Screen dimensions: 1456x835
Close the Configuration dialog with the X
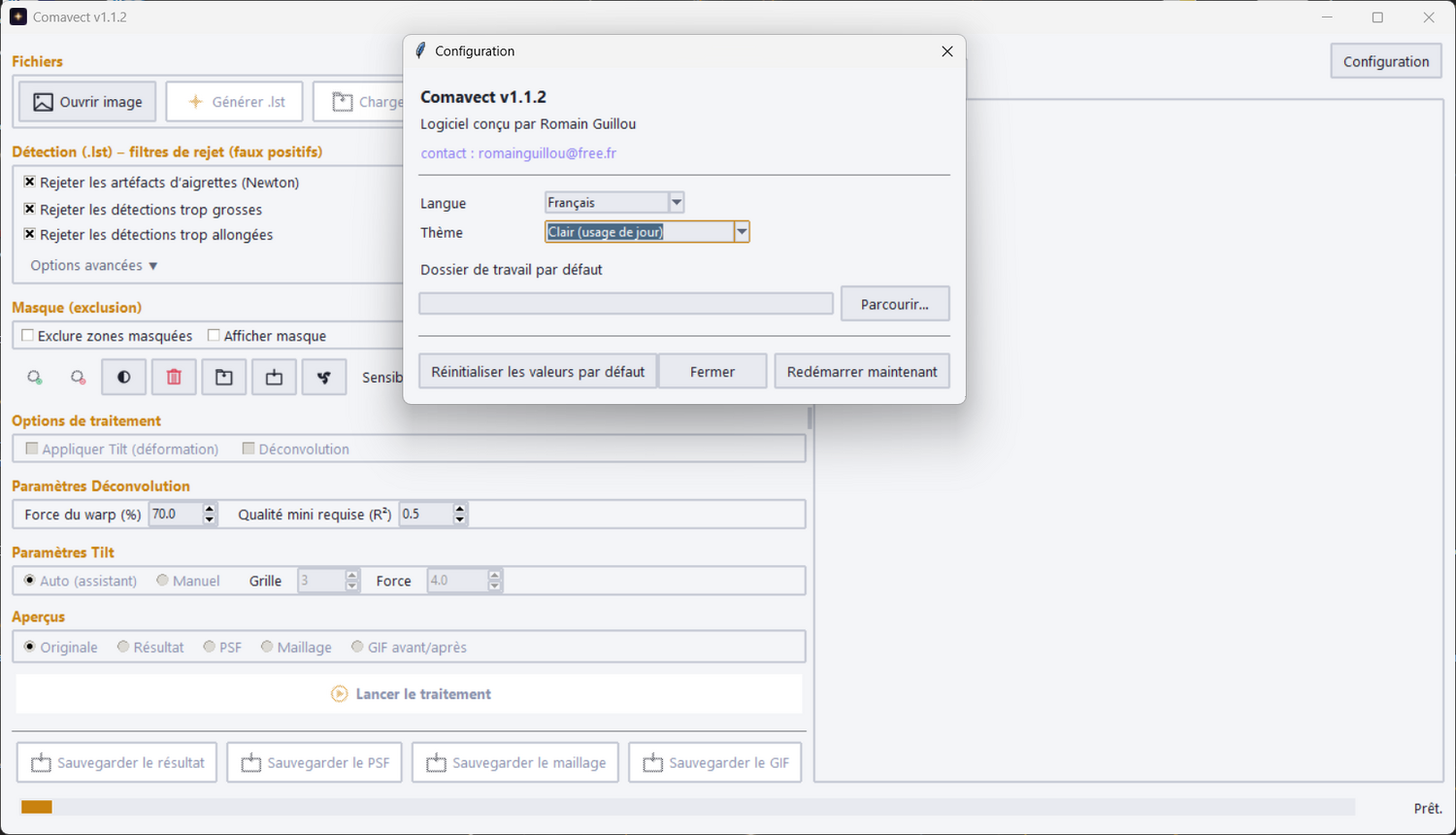[x=947, y=51]
